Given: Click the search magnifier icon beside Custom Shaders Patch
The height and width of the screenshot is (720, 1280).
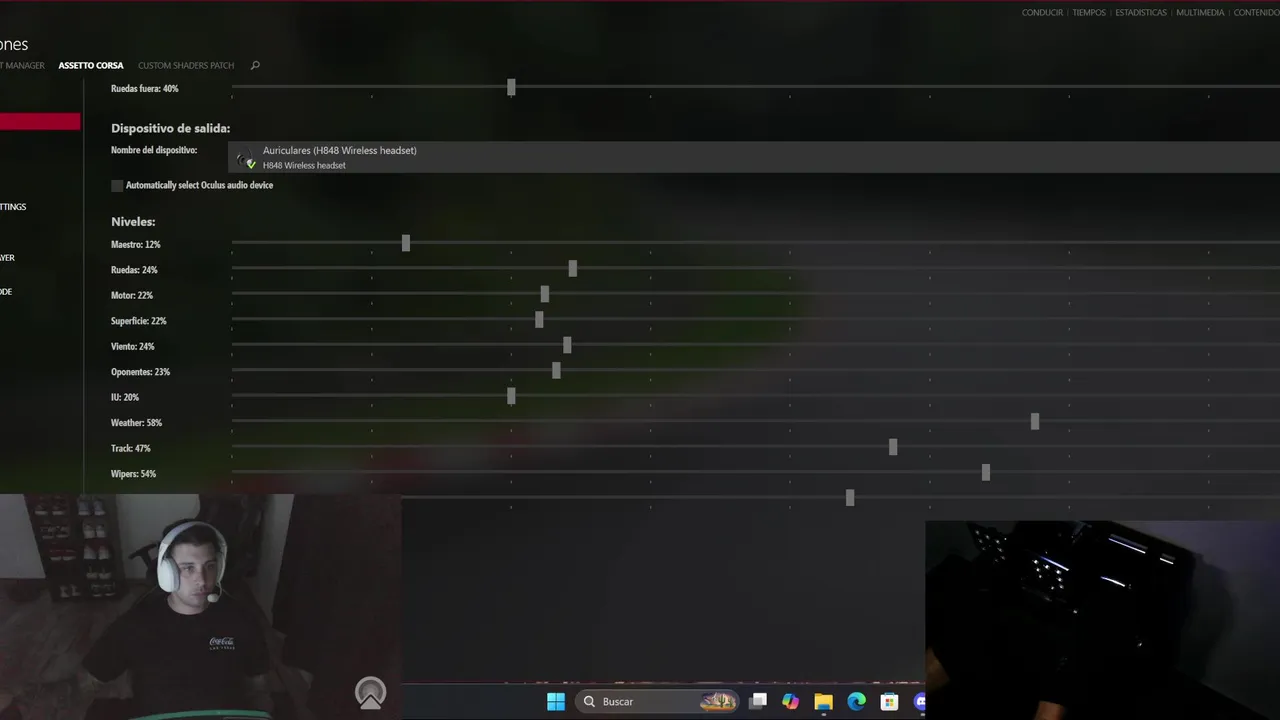Looking at the screenshot, I should [255, 65].
